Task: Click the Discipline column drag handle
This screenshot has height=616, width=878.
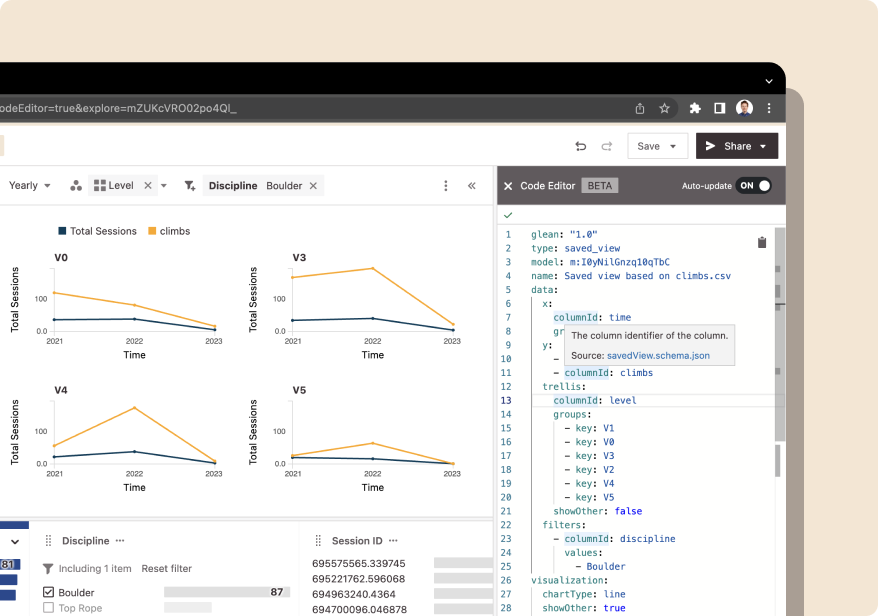Action: (x=48, y=540)
